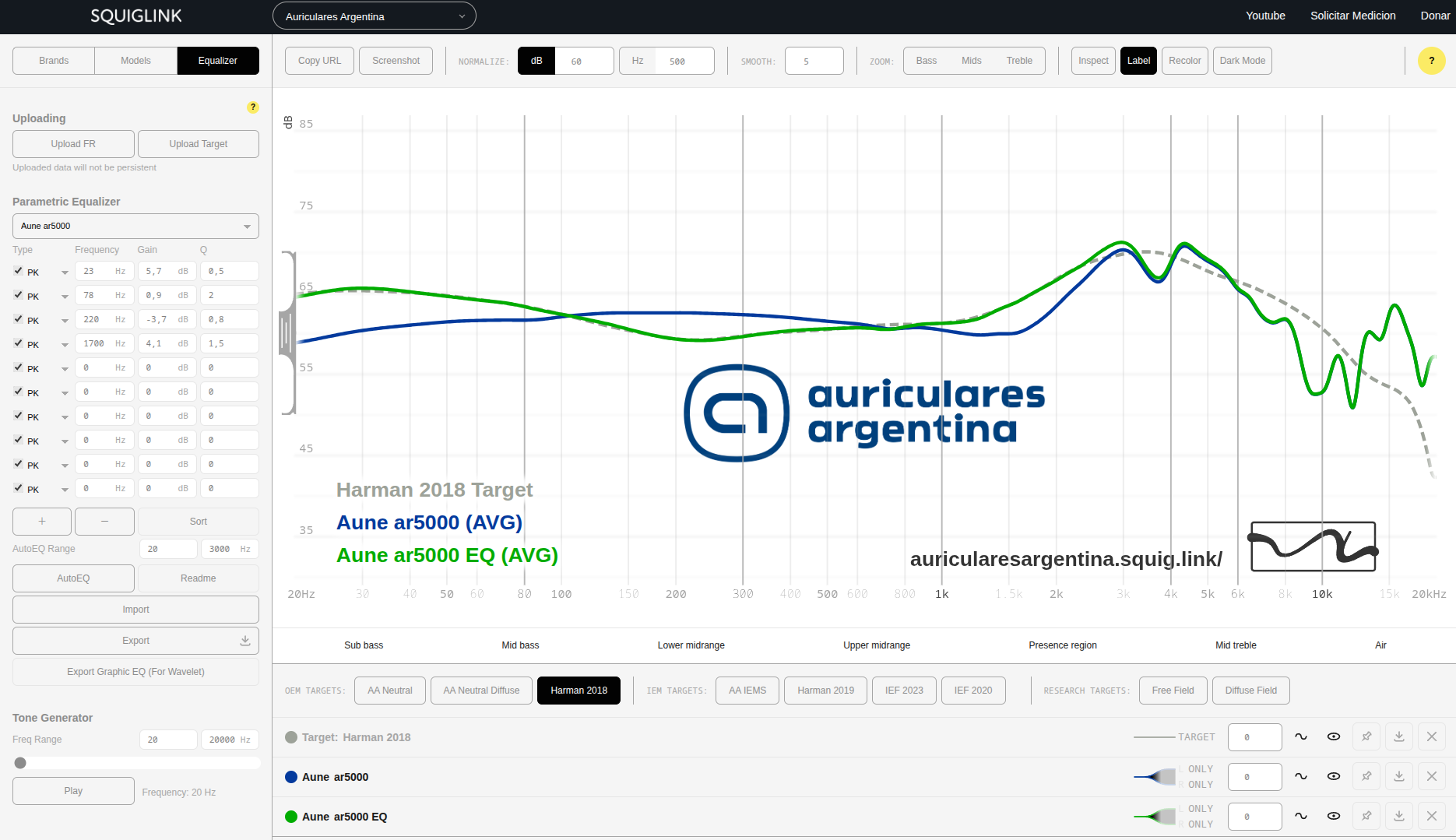The height and width of the screenshot is (840, 1456).
Task: Open the Aune ar5000 equalizer model dropdown
Action: tap(135, 227)
